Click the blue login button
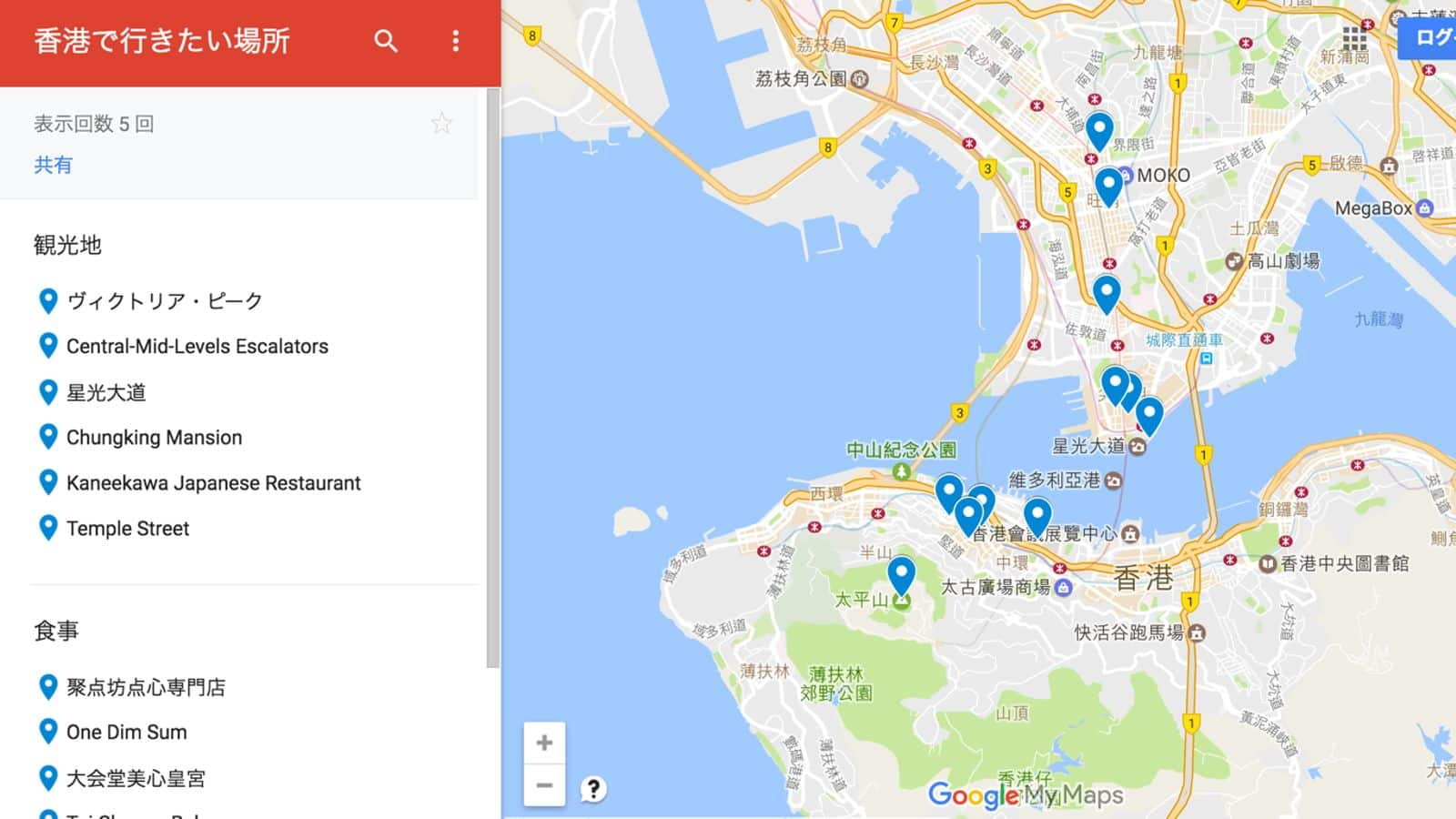 point(1428,38)
